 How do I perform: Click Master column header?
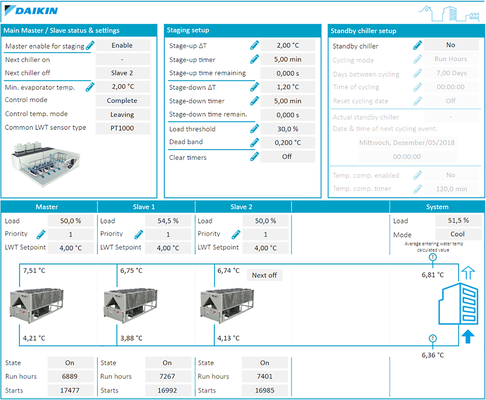coord(49,207)
